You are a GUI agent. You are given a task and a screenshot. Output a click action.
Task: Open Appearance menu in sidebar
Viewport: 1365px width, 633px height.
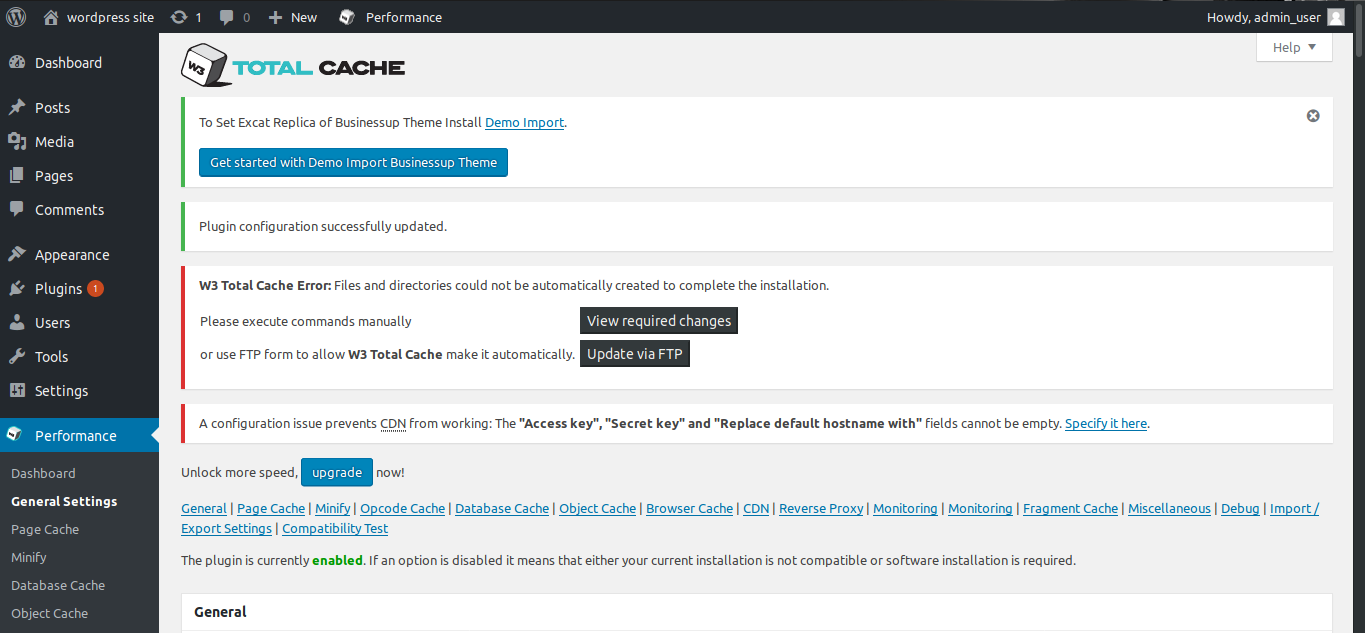pos(71,255)
